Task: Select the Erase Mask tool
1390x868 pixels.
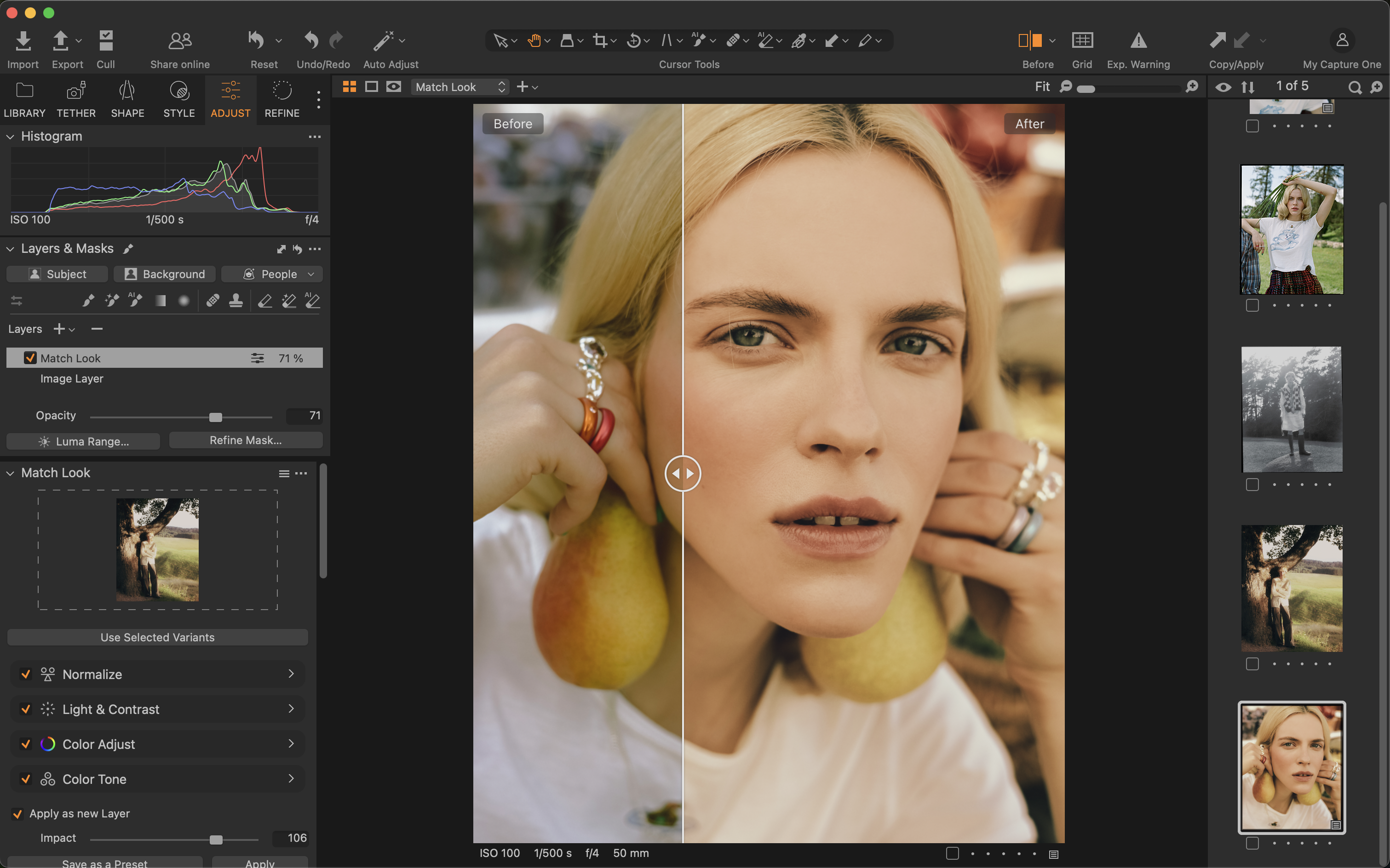Action: pos(265,301)
